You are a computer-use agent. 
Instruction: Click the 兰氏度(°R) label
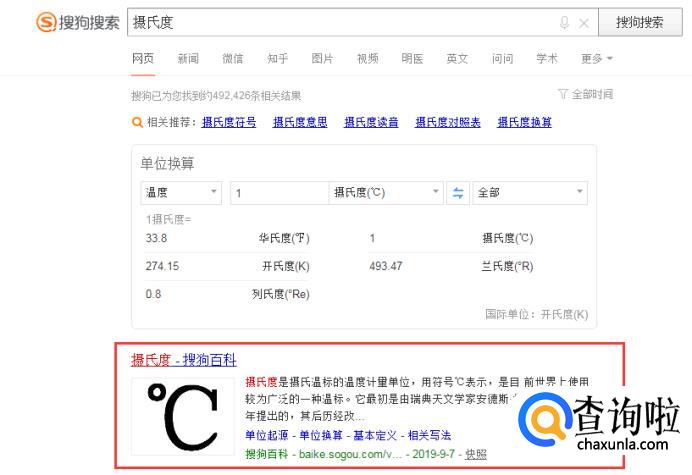click(508, 266)
